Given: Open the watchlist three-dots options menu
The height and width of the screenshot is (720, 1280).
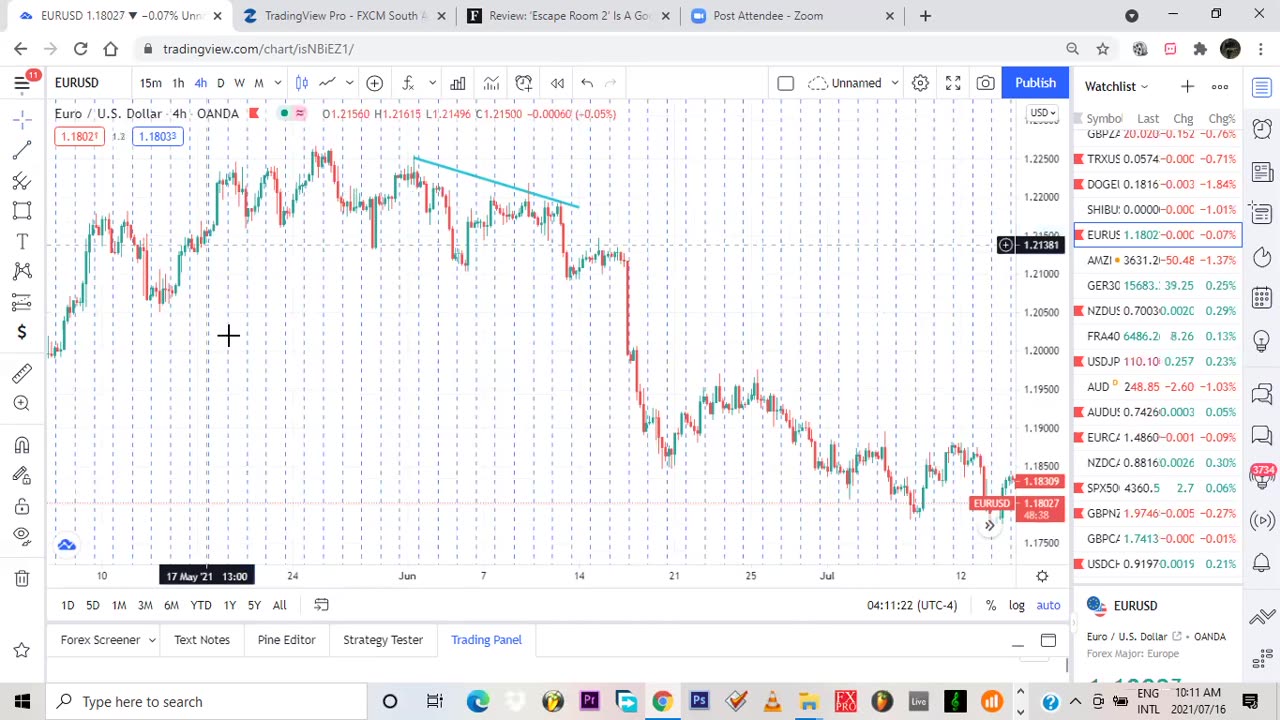Looking at the screenshot, I should (x=1220, y=87).
